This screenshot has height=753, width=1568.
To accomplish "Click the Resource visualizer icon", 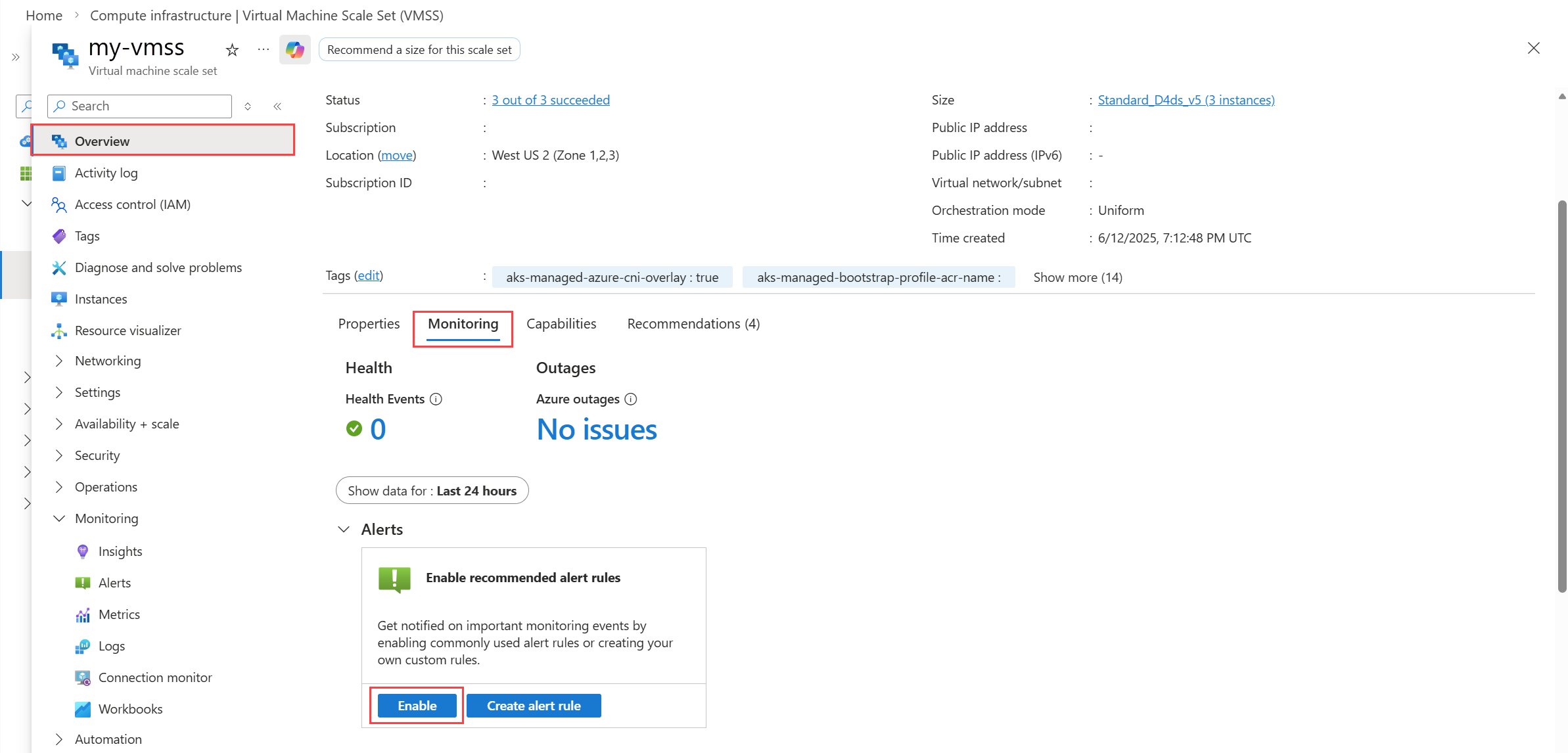I will [x=59, y=331].
